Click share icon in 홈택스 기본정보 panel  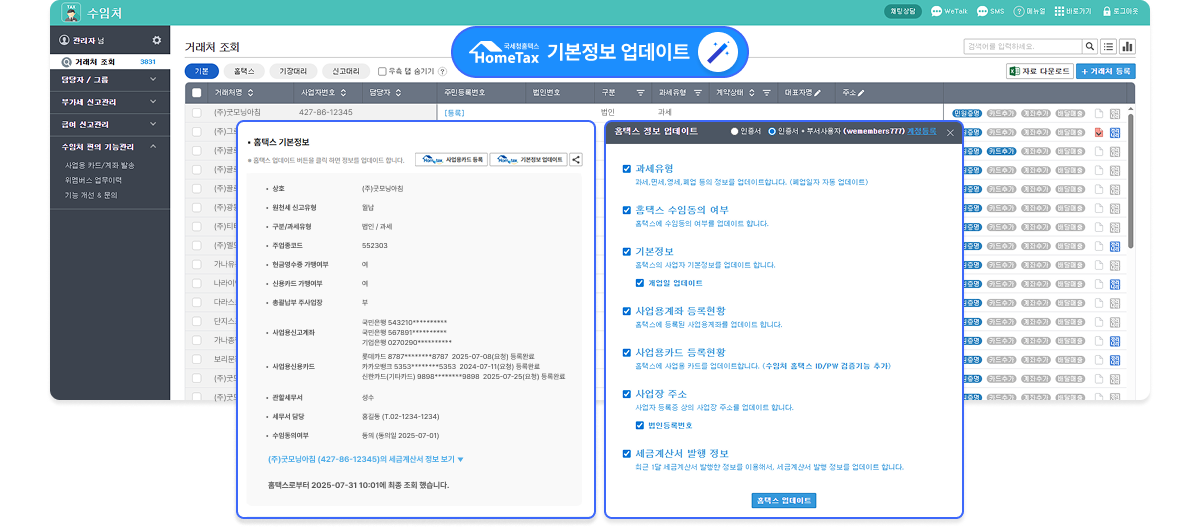click(x=576, y=159)
